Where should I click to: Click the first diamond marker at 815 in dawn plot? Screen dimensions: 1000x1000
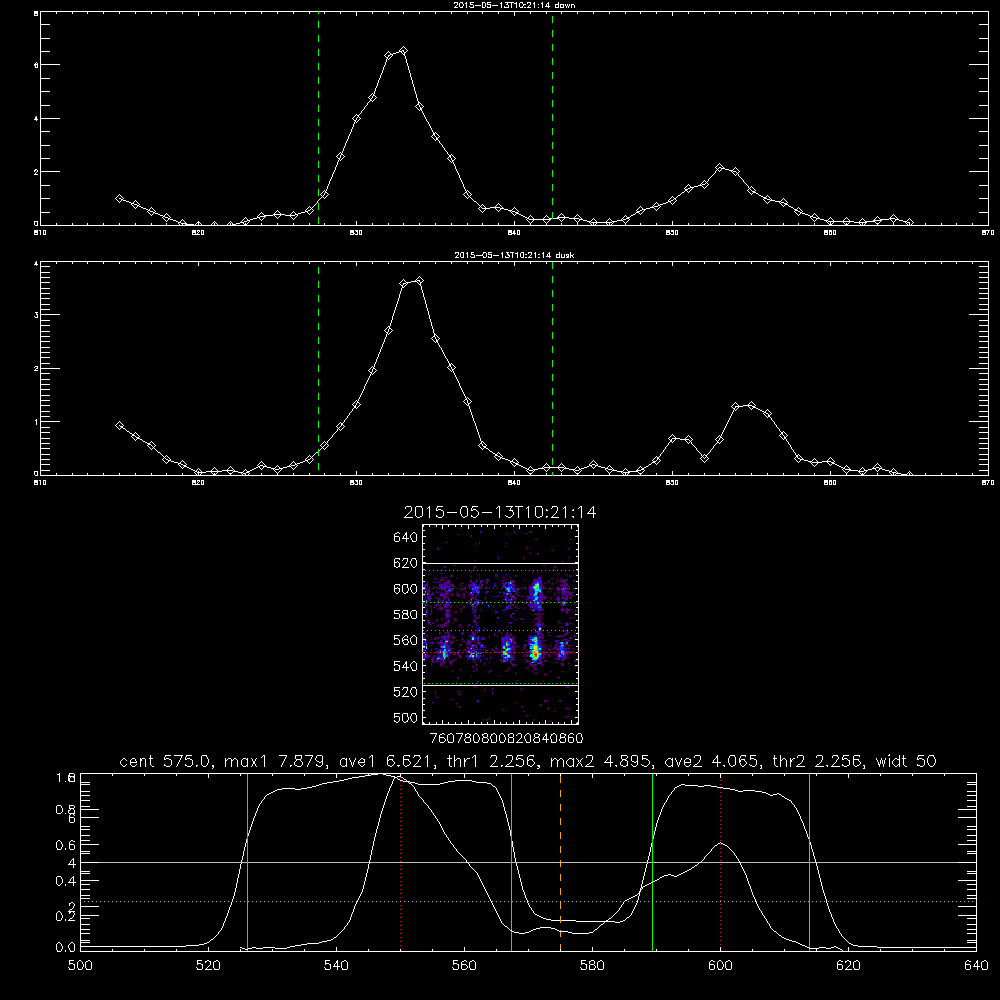coord(119,198)
